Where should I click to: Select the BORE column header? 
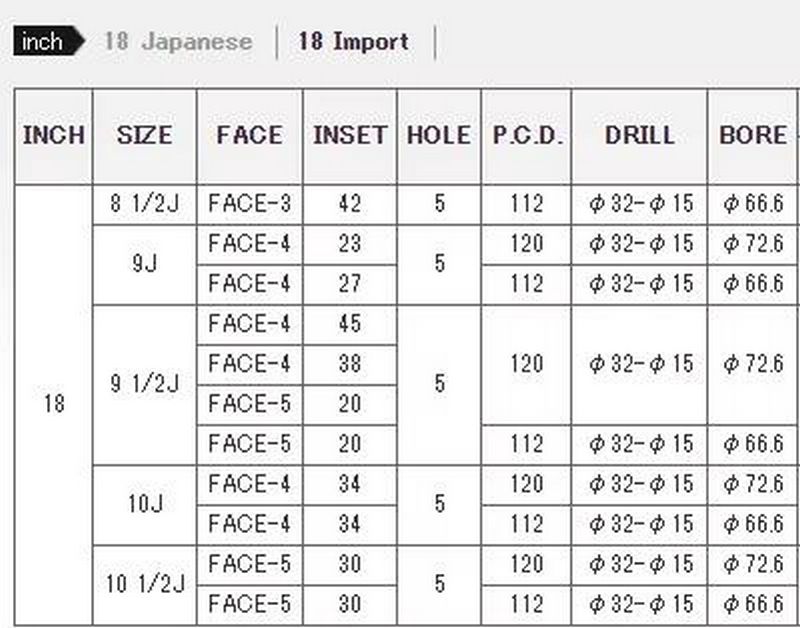click(752, 136)
